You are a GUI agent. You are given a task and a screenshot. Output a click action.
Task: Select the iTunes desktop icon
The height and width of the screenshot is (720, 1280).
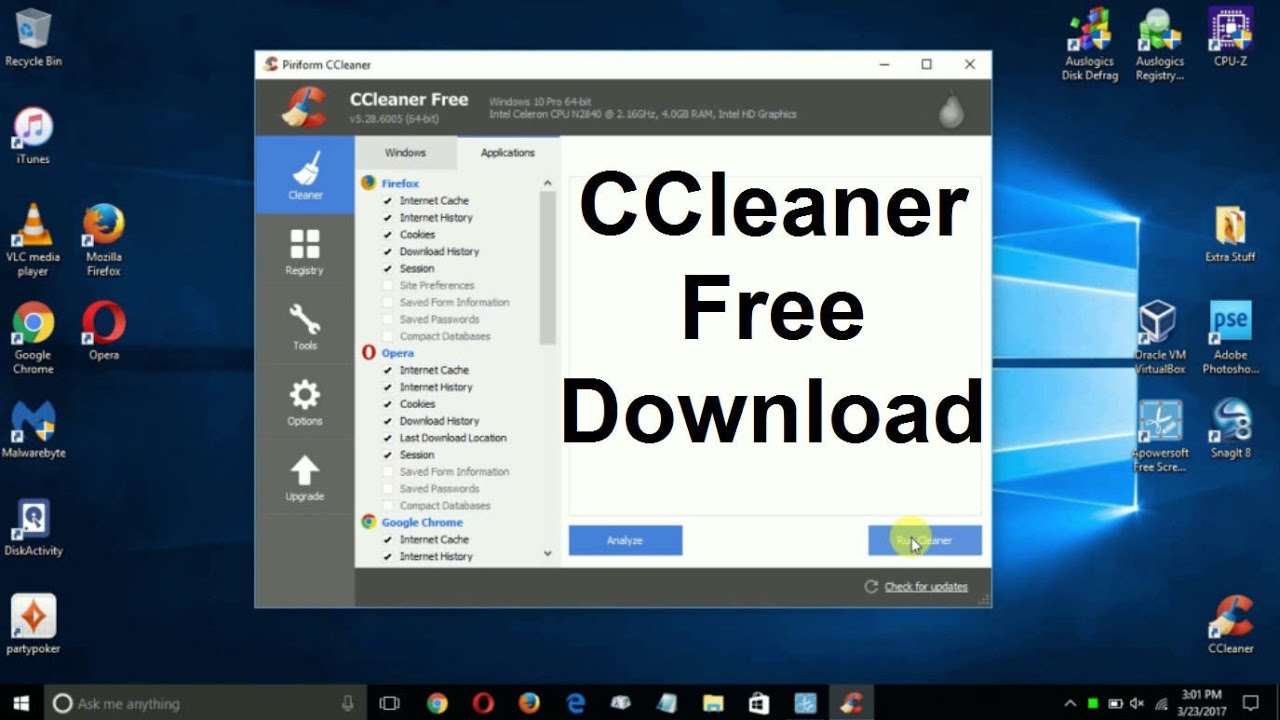click(33, 136)
